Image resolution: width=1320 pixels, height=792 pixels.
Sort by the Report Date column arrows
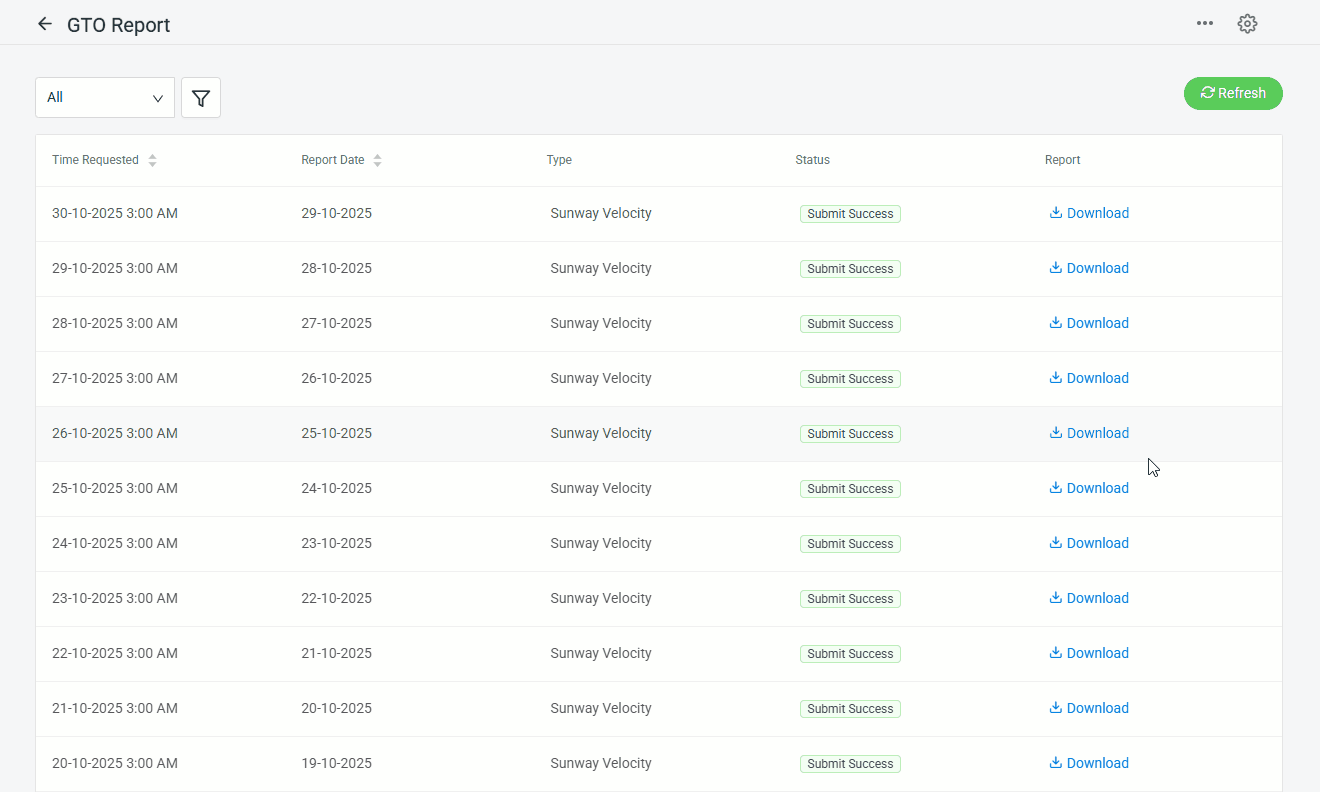(377, 160)
